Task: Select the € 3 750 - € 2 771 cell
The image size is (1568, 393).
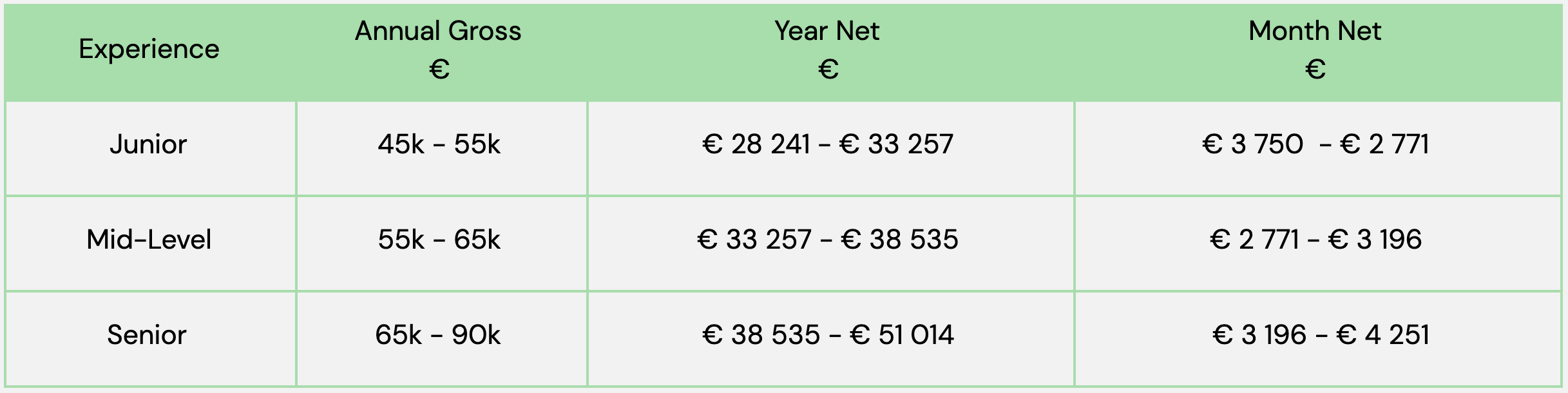Action: 1318,148
